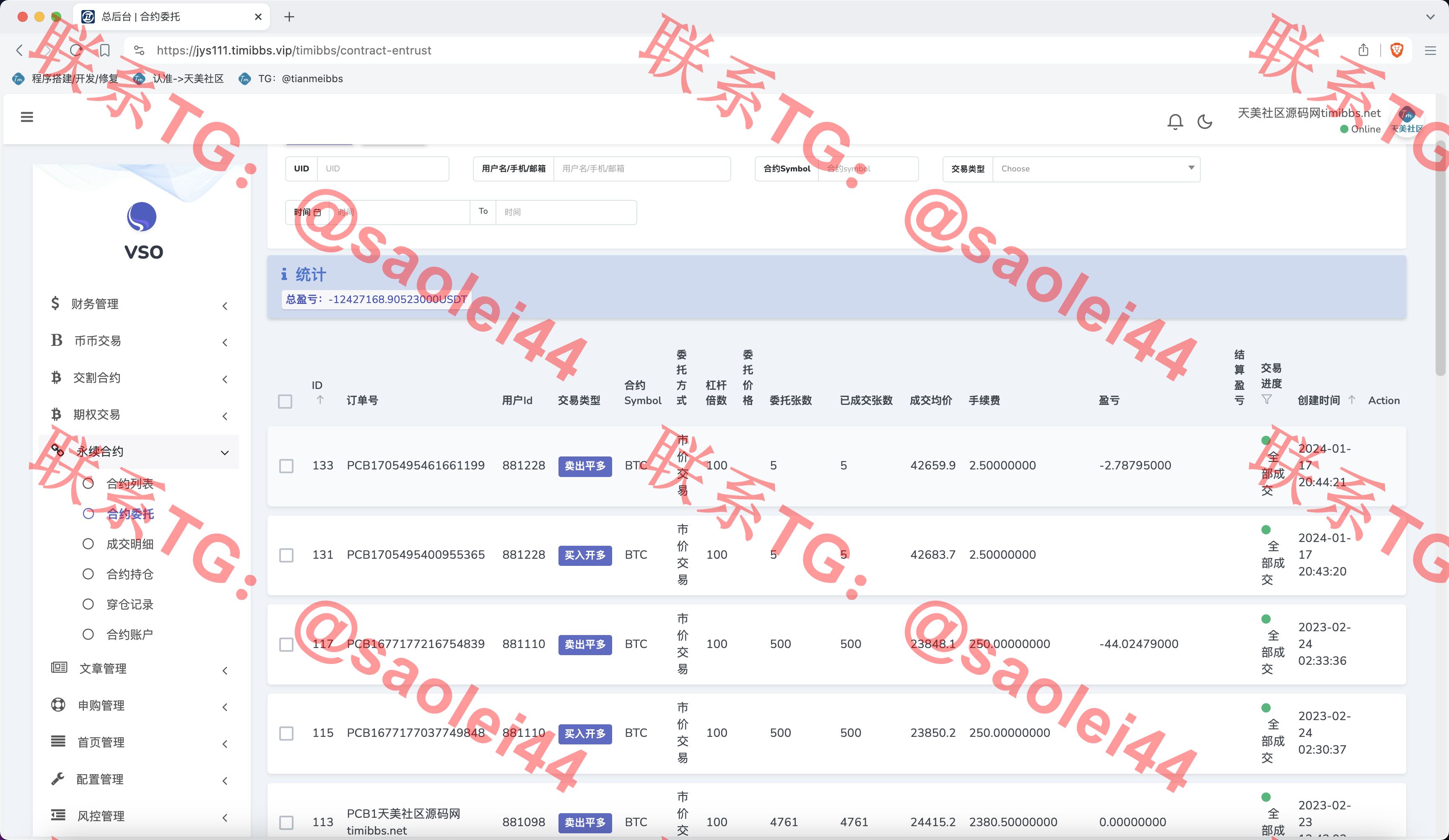This screenshot has width=1449, height=840.
Task: Expand 首页管理 menu chevron
Action: coord(225,744)
